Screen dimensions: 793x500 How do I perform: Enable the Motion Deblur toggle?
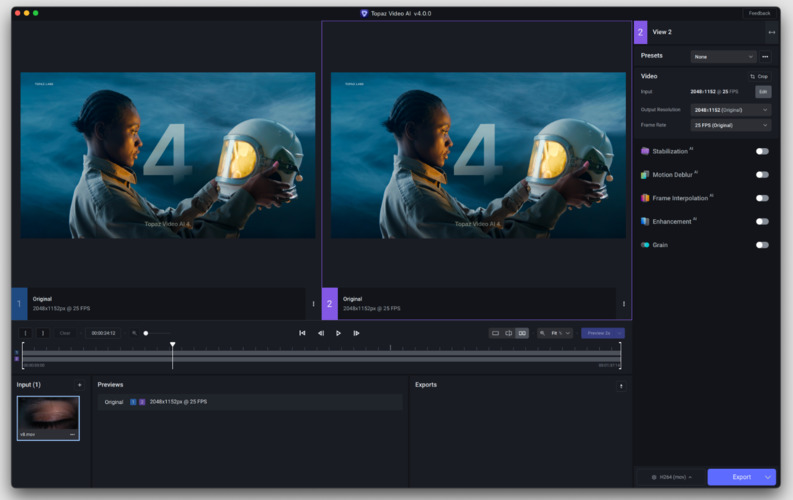[x=762, y=175]
